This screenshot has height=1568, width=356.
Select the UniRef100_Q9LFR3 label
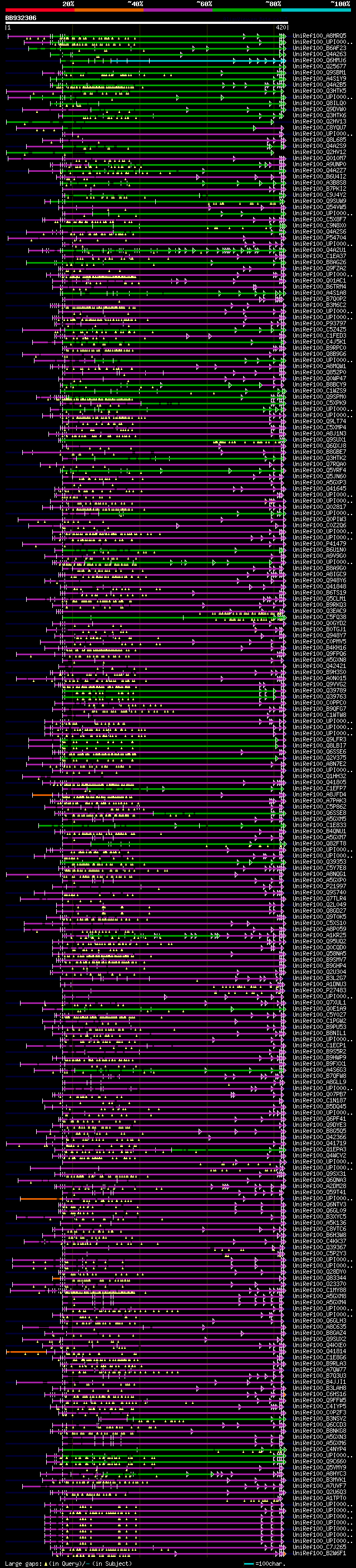pyautogui.click(x=319, y=740)
